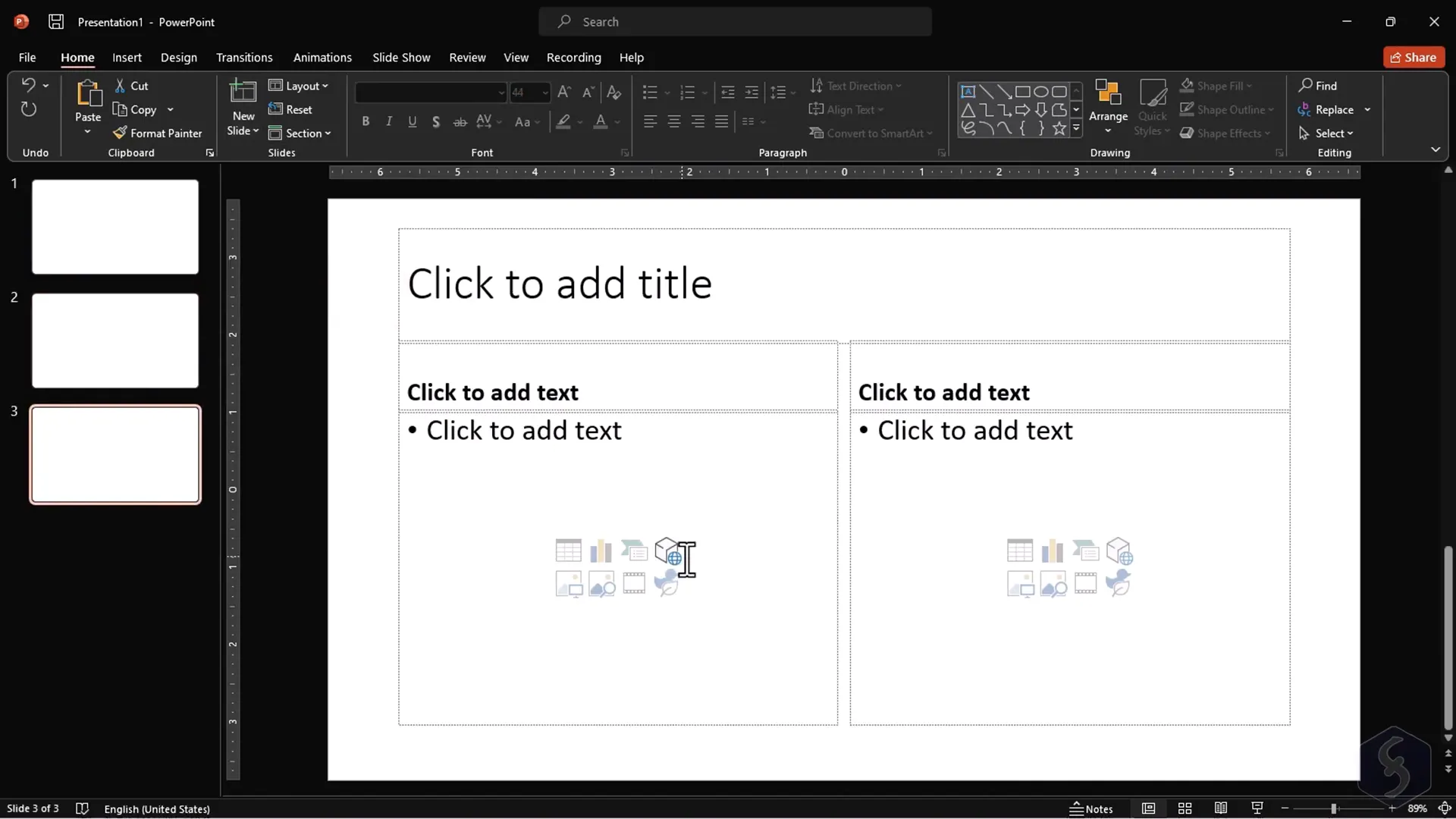Click English (United States) language indicator

click(x=157, y=808)
